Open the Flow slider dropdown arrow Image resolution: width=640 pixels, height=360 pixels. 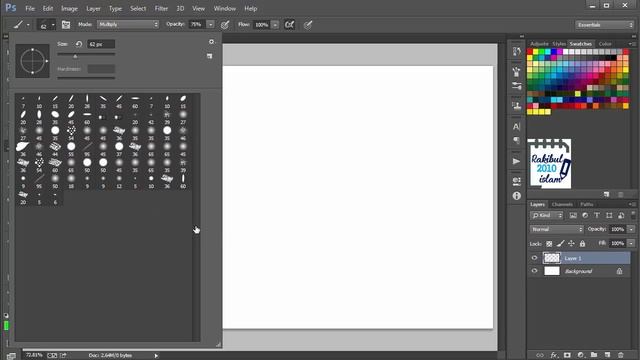[275, 25]
